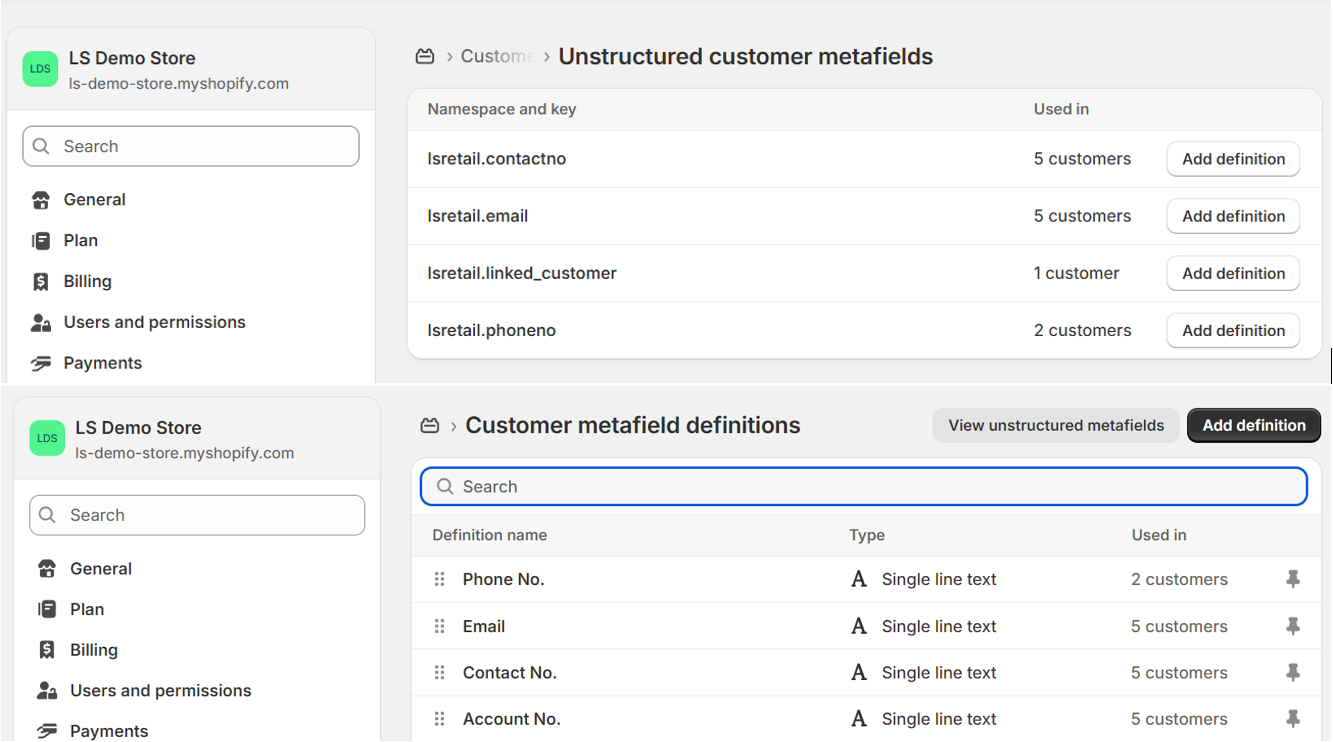The image size is (1333, 742).
Task: Add definition for lsretail.linked_customer
Action: pyautogui.click(x=1233, y=273)
